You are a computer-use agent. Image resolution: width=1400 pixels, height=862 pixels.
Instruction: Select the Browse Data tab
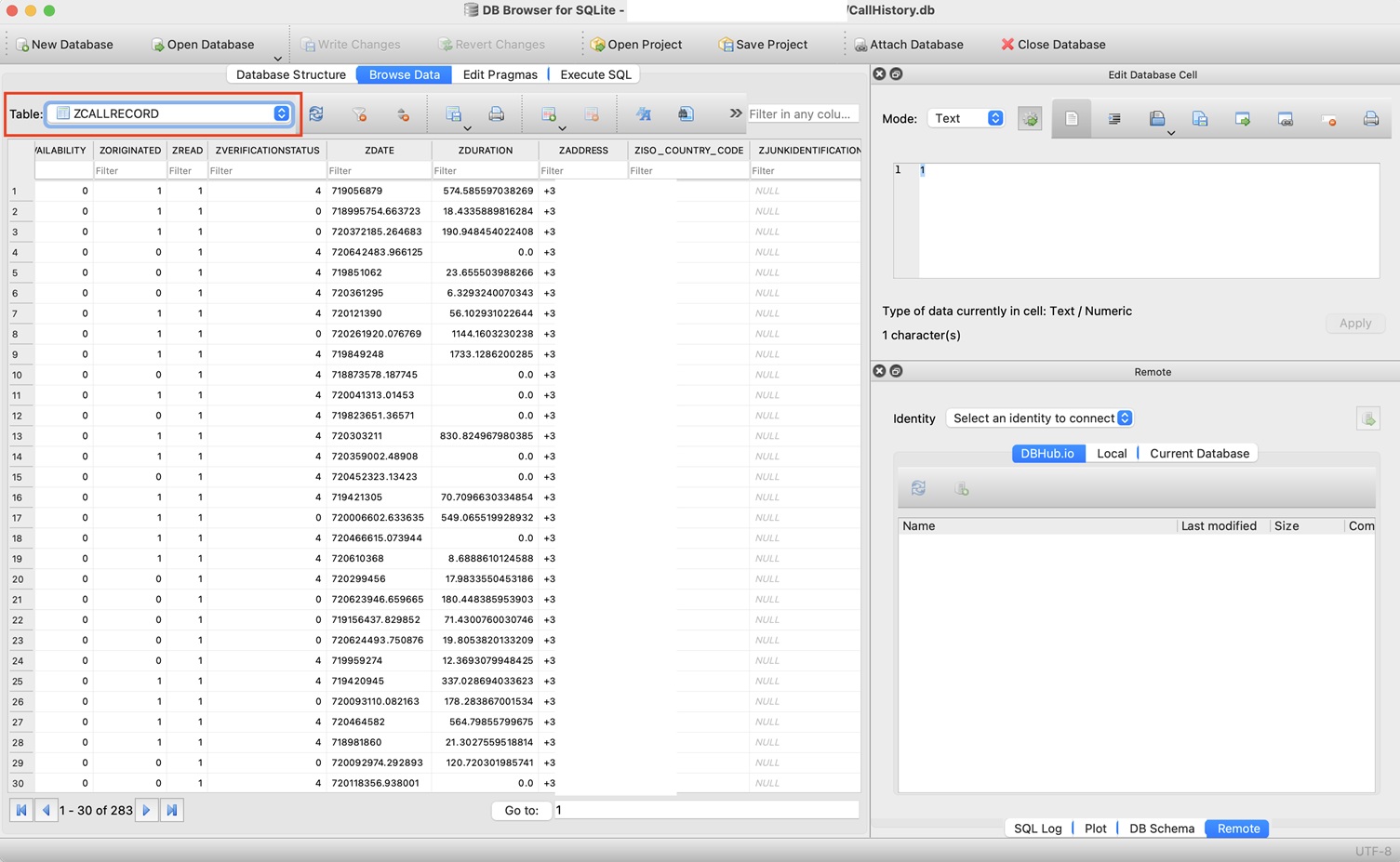(405, 74)
